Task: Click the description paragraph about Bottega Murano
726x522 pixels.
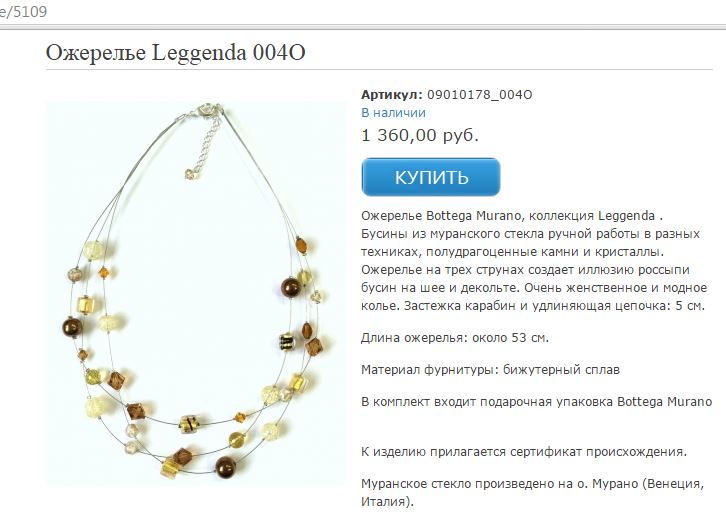Action: coord(534,261)
